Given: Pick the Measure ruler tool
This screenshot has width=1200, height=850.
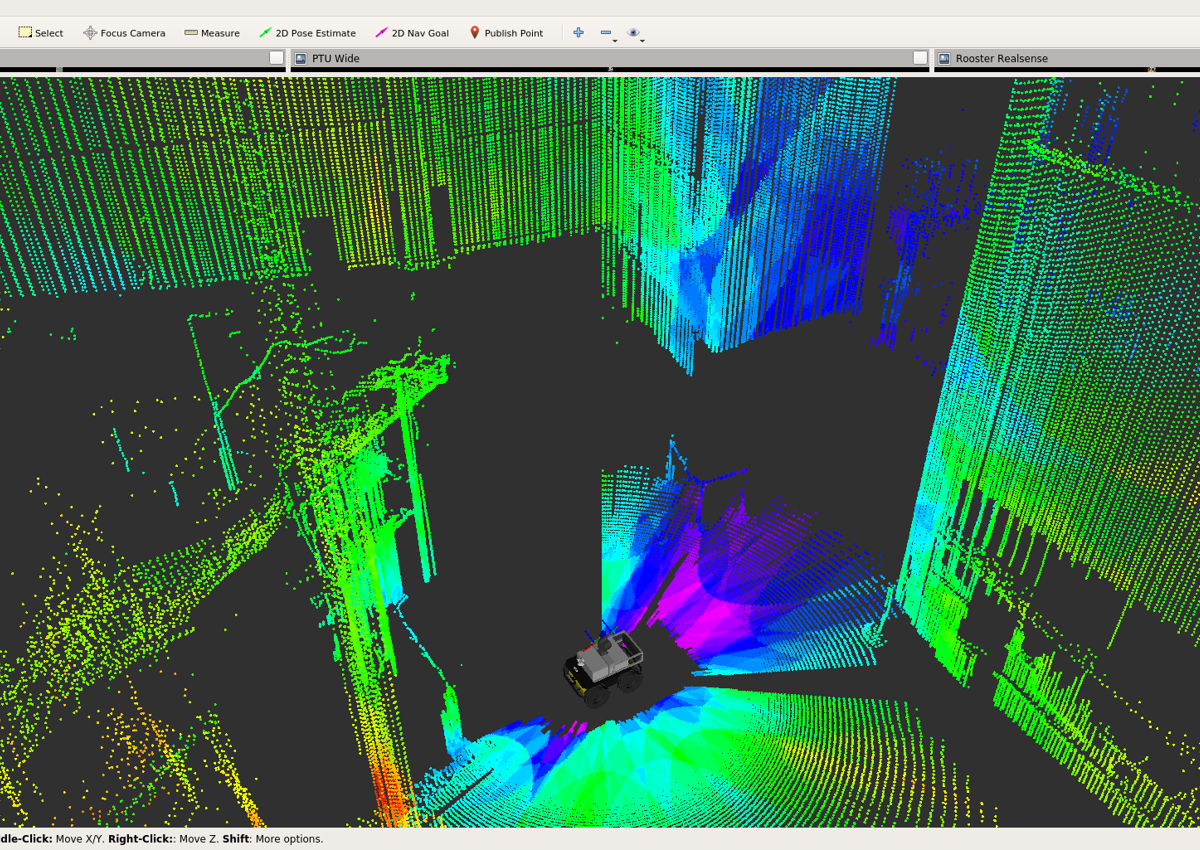Looking at the screenshot, I should point(212,33).
